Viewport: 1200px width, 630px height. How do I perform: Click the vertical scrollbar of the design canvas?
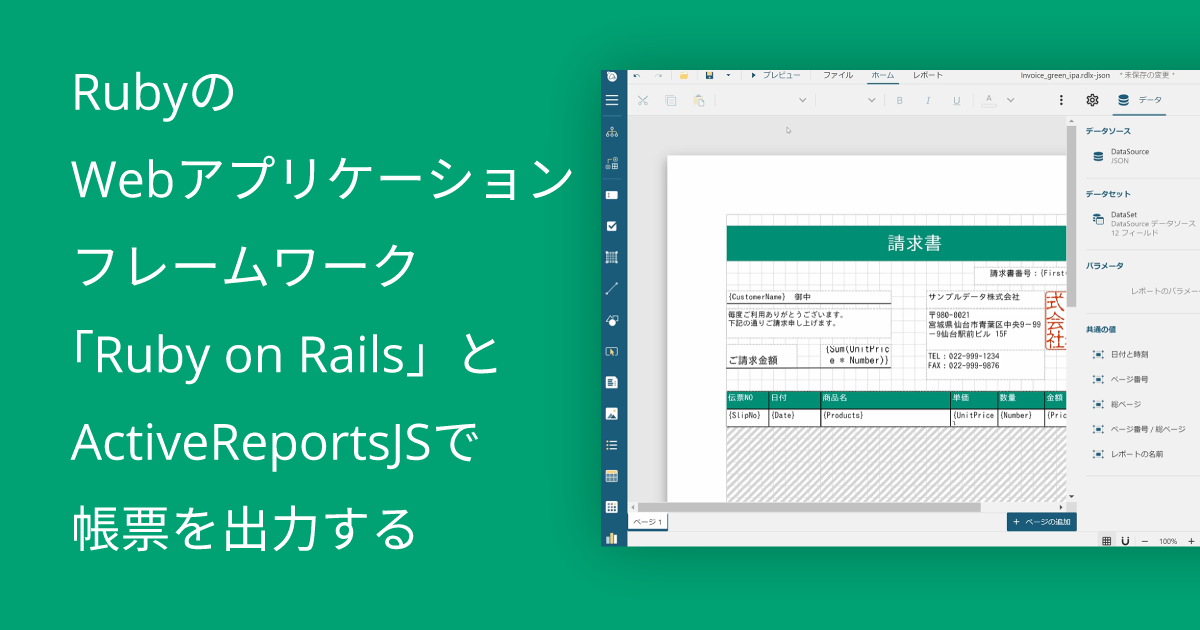coord(1071,216)
